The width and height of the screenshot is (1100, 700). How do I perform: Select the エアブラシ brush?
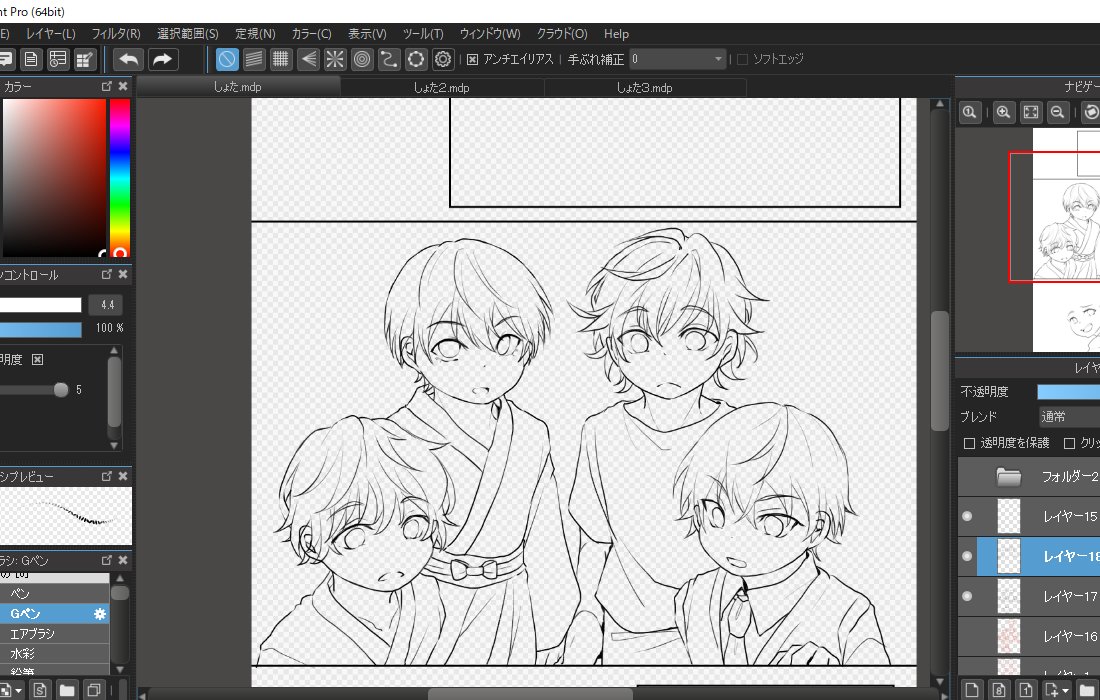click(55, 633)
